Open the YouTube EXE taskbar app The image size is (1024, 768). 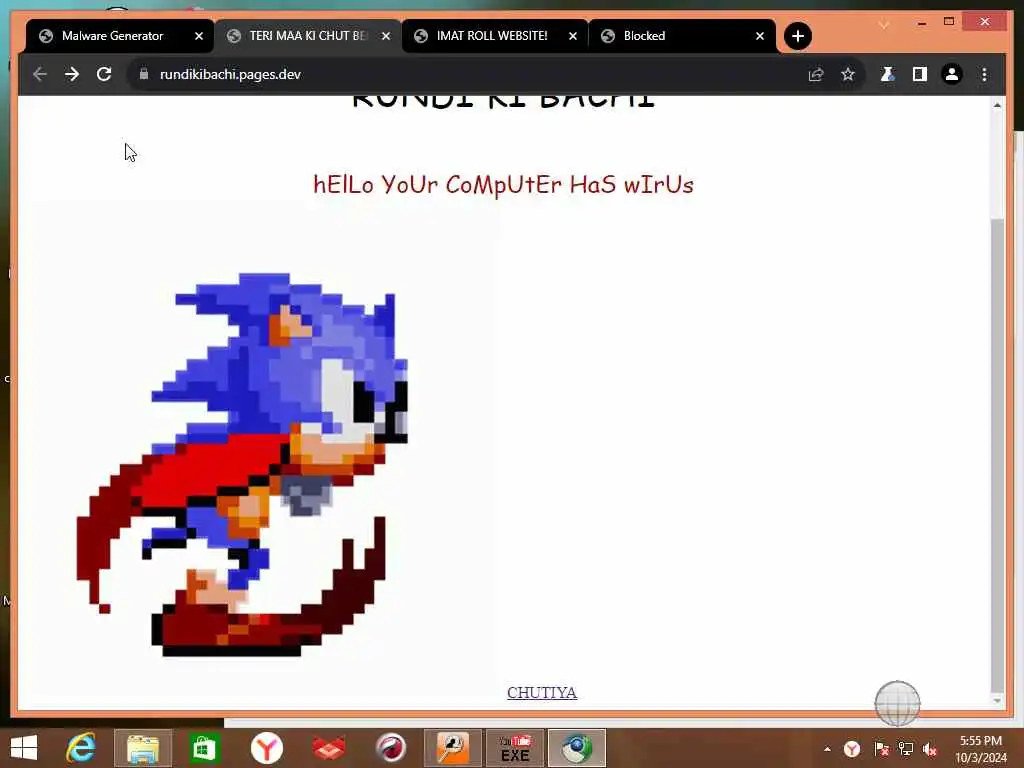pos(515,748)
